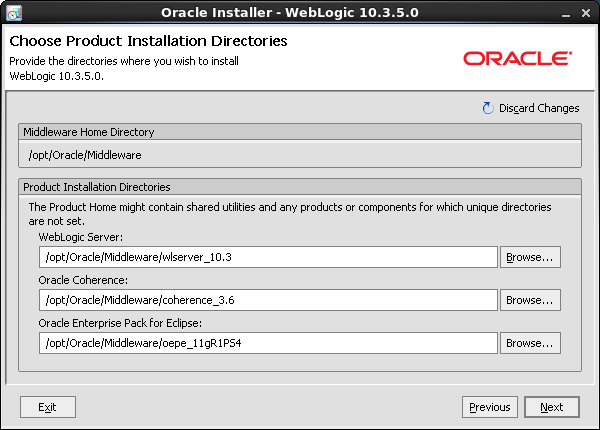Click the Discard Changes label
Screen dimensions: 600x430
coord(539,108)
